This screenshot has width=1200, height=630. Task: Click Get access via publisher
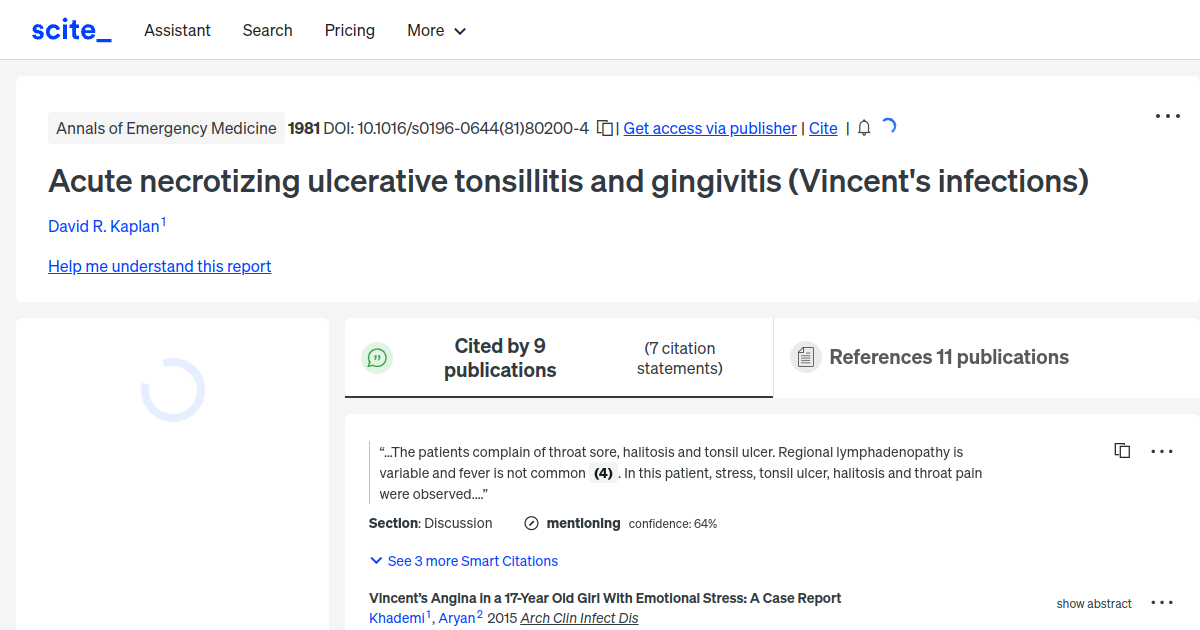tap(709, 128)
